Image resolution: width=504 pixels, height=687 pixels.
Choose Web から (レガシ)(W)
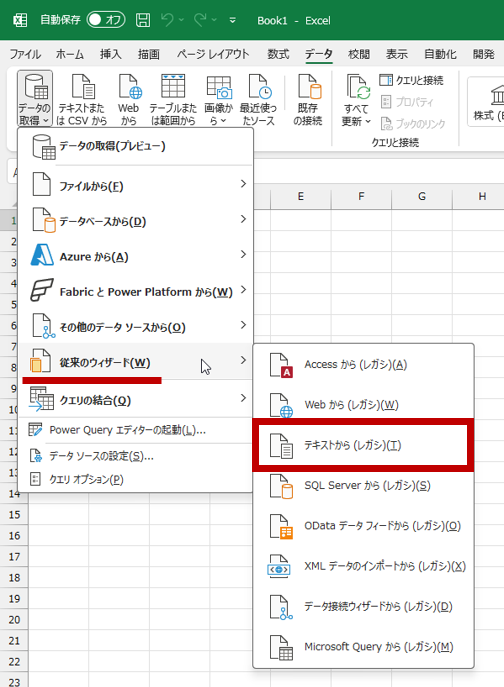363,404
